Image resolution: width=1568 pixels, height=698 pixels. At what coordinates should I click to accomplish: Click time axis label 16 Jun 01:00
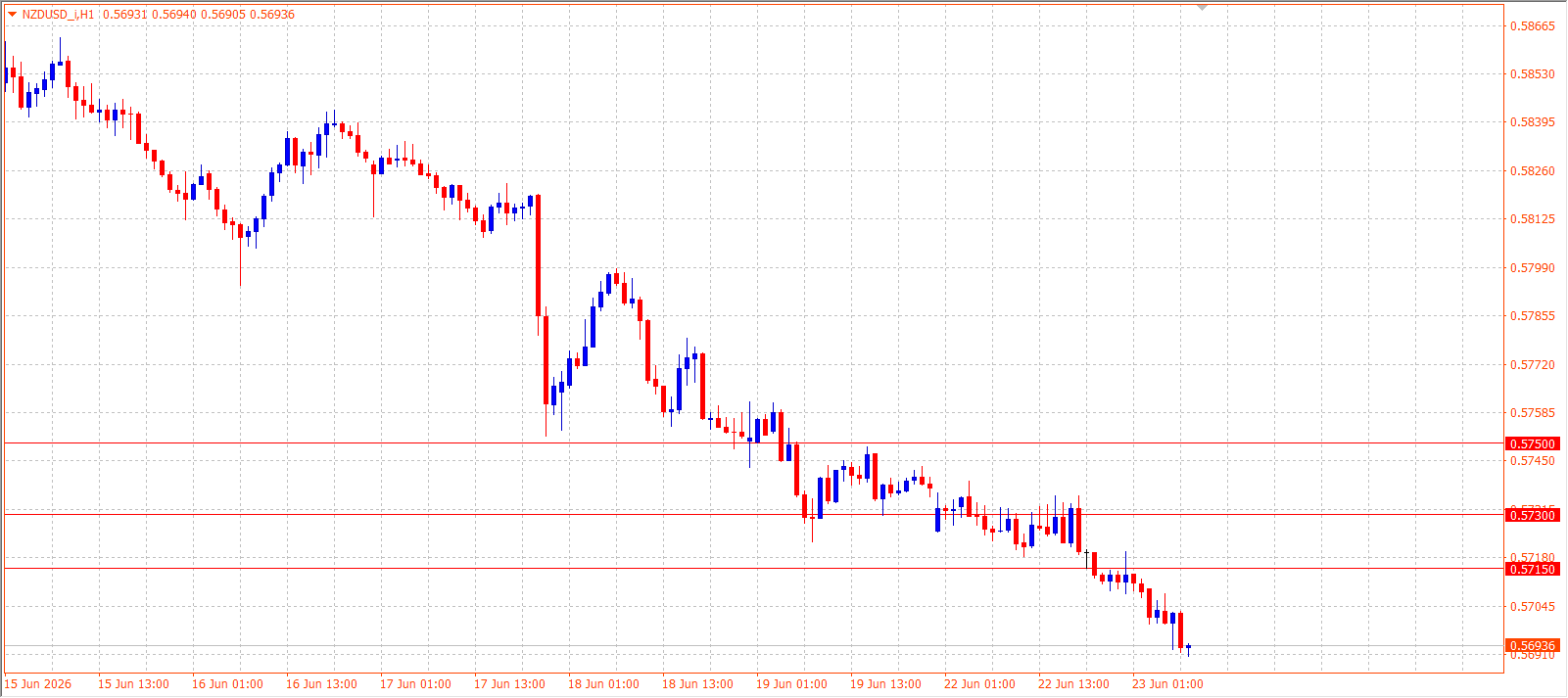(227, 684)
